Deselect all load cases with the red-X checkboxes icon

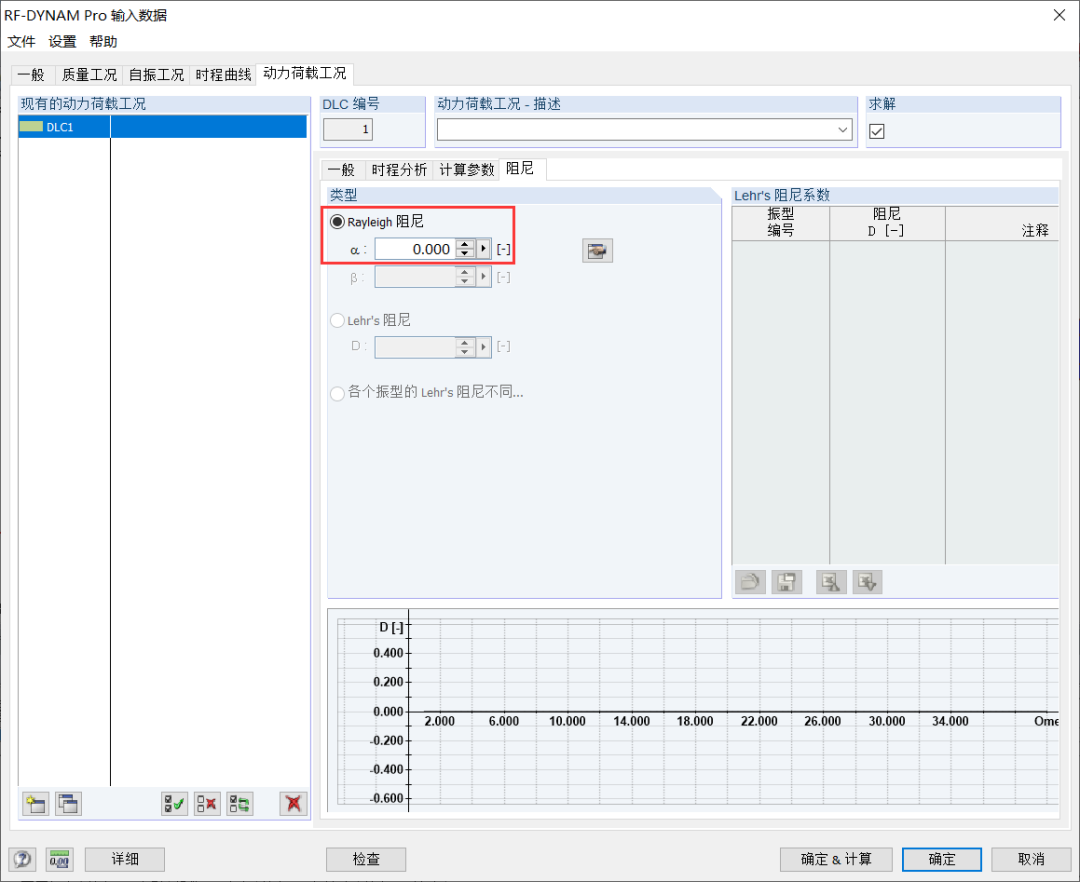point(207,804)
